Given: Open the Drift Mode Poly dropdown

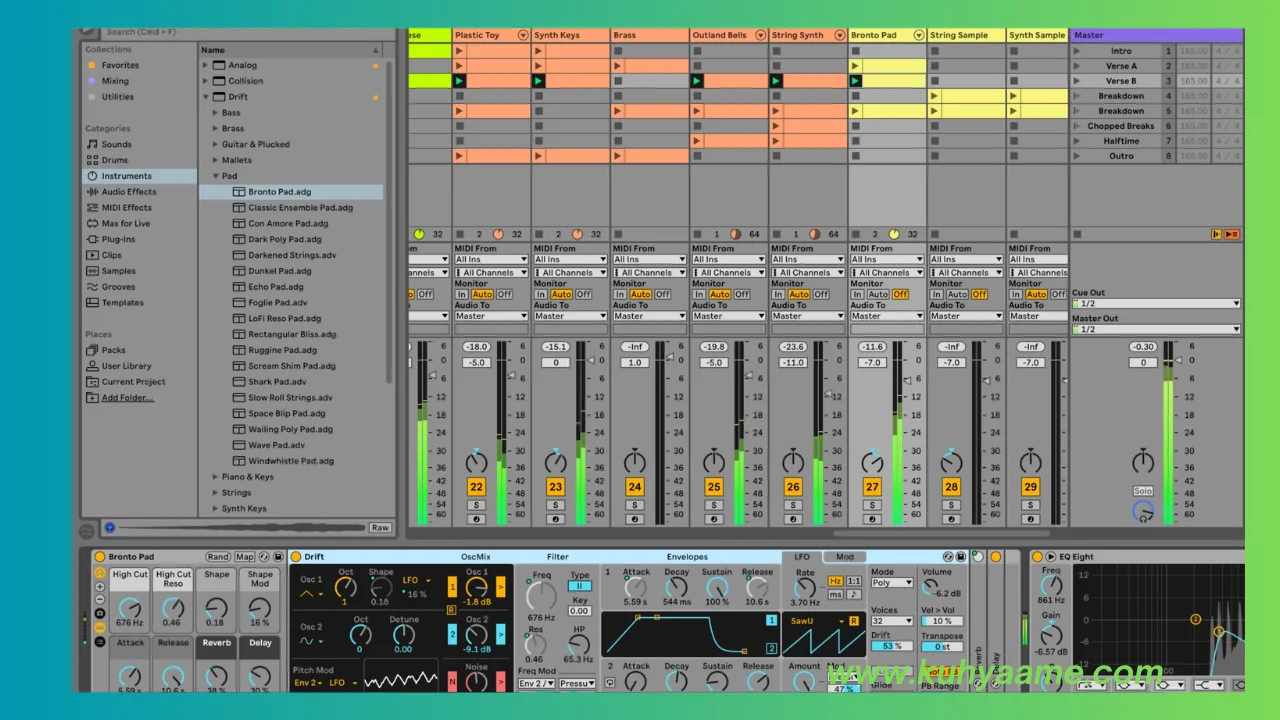Looking at the screenshot, I should (892, 583).
